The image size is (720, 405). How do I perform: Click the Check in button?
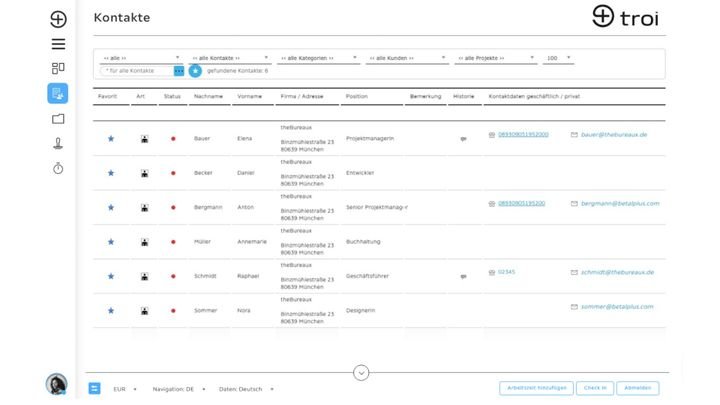(x=595, y=388)
